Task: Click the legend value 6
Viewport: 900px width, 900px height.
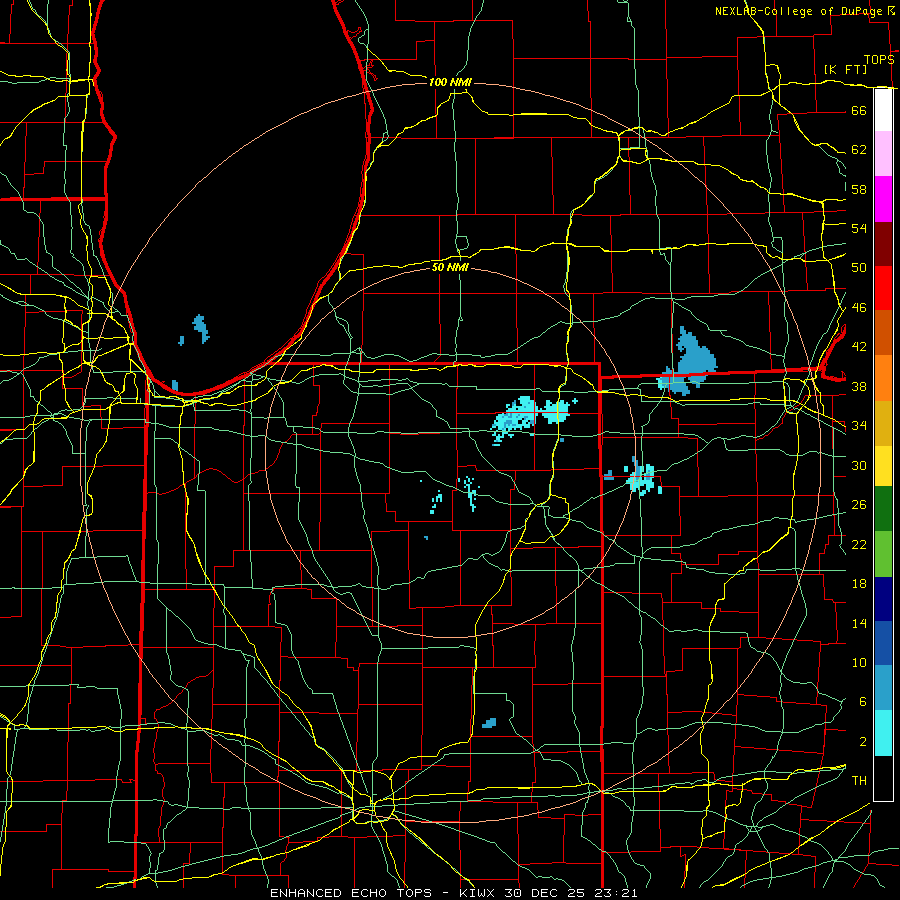Action: 862,702
